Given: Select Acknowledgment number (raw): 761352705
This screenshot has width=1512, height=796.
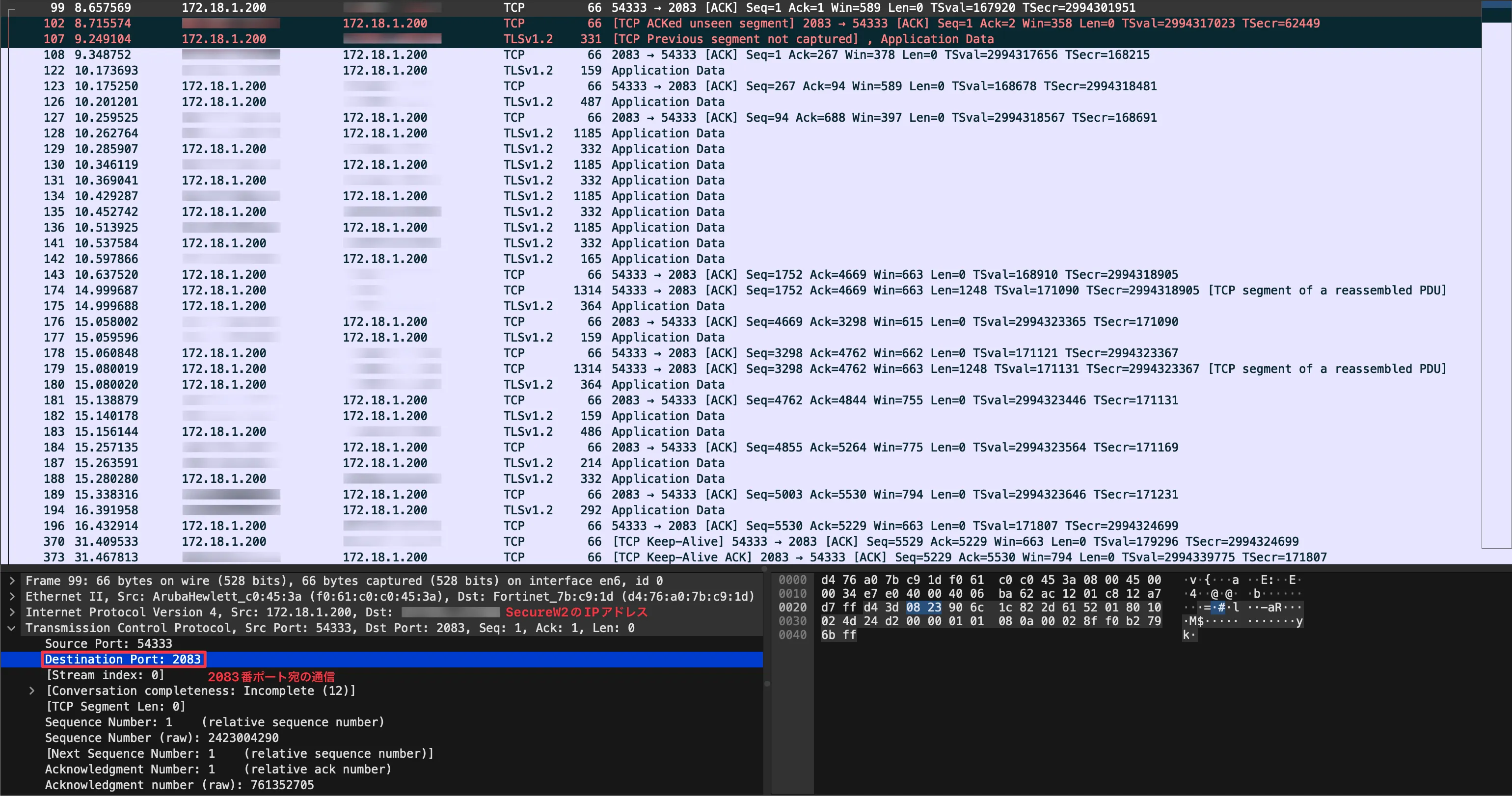Looking at the screenshot, I should coord(381,785).
